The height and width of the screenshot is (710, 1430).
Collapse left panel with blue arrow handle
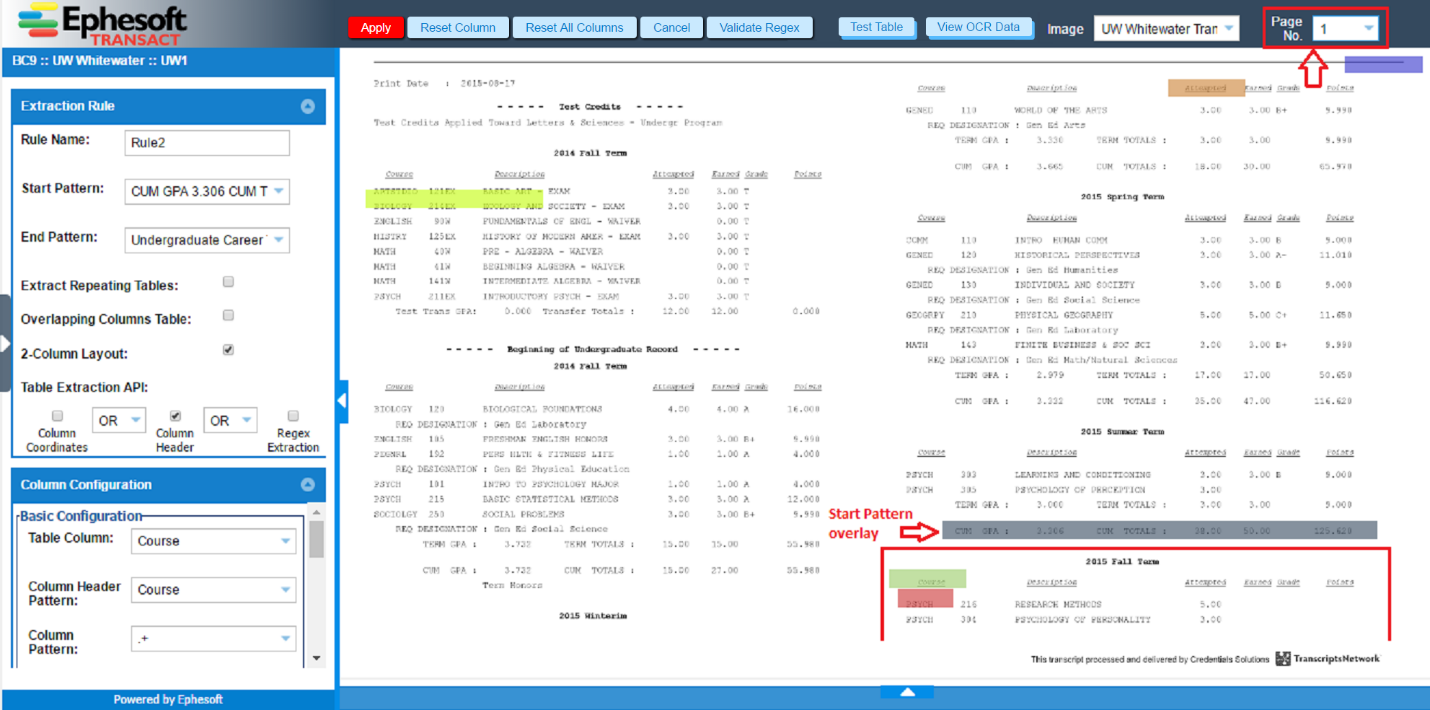pyautogui.click(x=342, y=401)
